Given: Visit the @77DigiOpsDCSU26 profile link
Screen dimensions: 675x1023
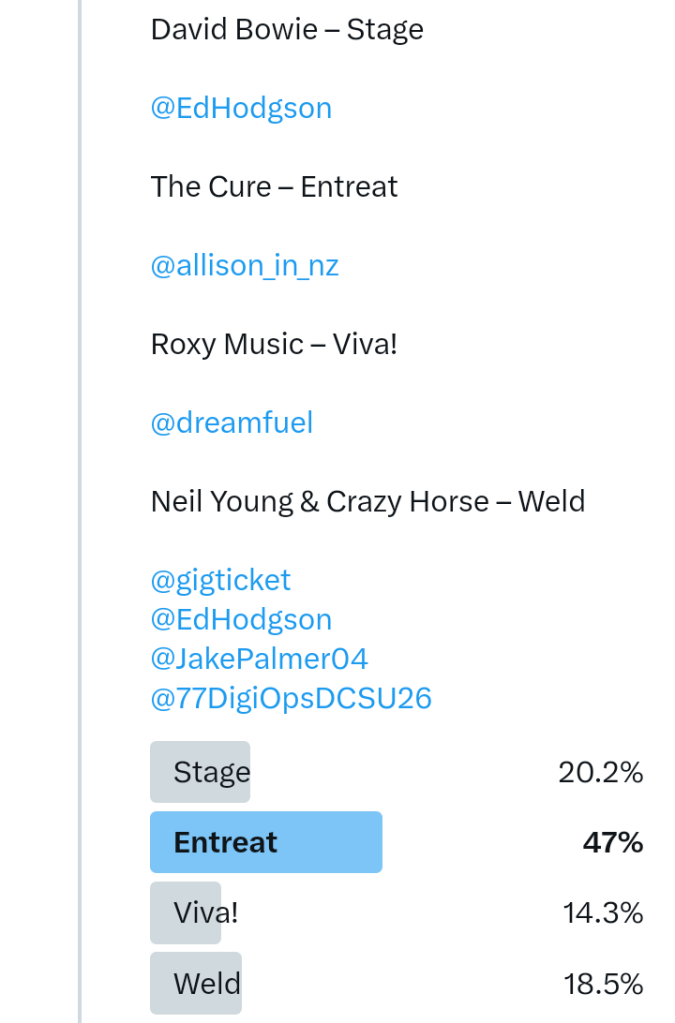Looking at the screenshot, I should coord(291,698).
